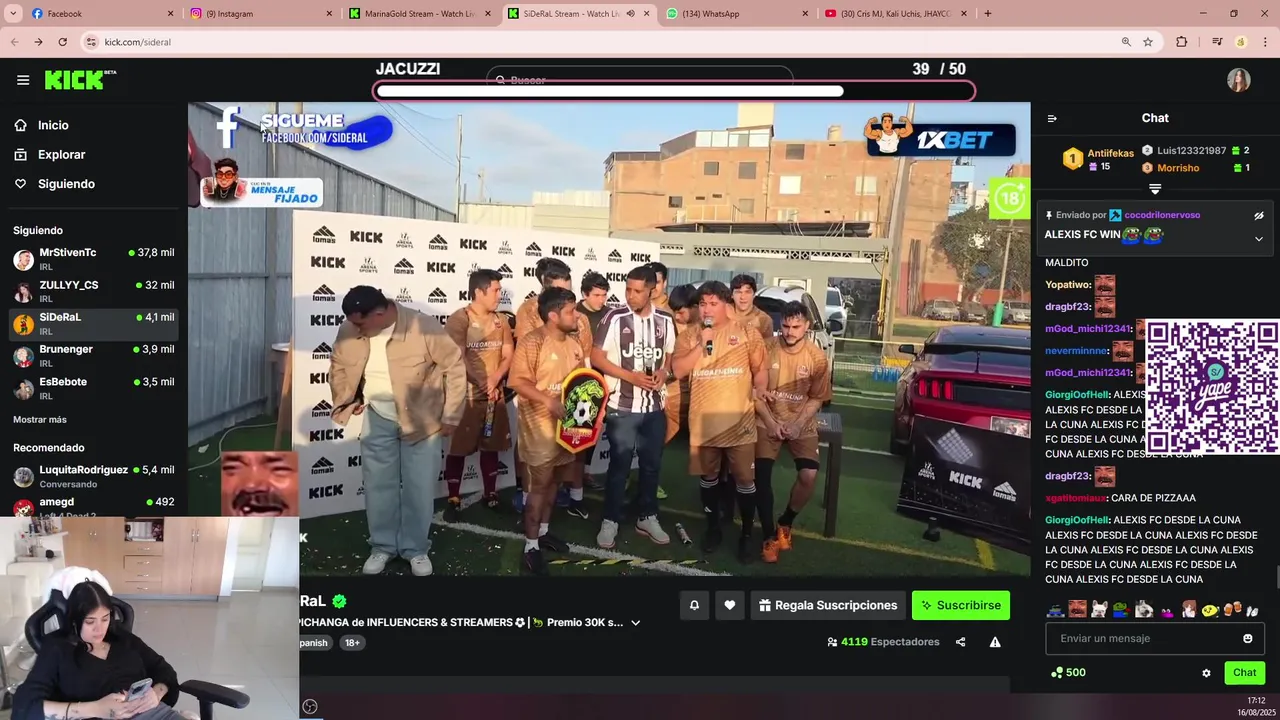Expand the gift leaderboard with the down arrow

[1155, 189]
